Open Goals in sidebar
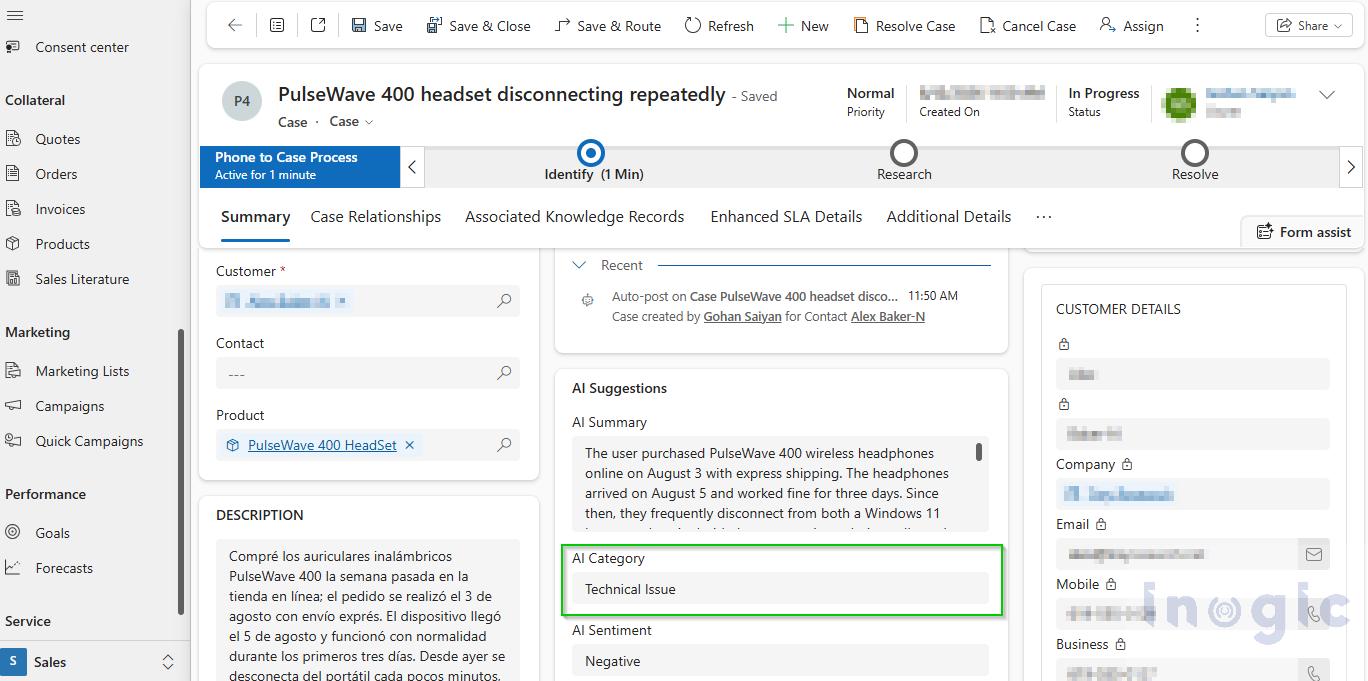Image resolution: width=1368 pixels, height=681 pixels. [x=52, y=533]
